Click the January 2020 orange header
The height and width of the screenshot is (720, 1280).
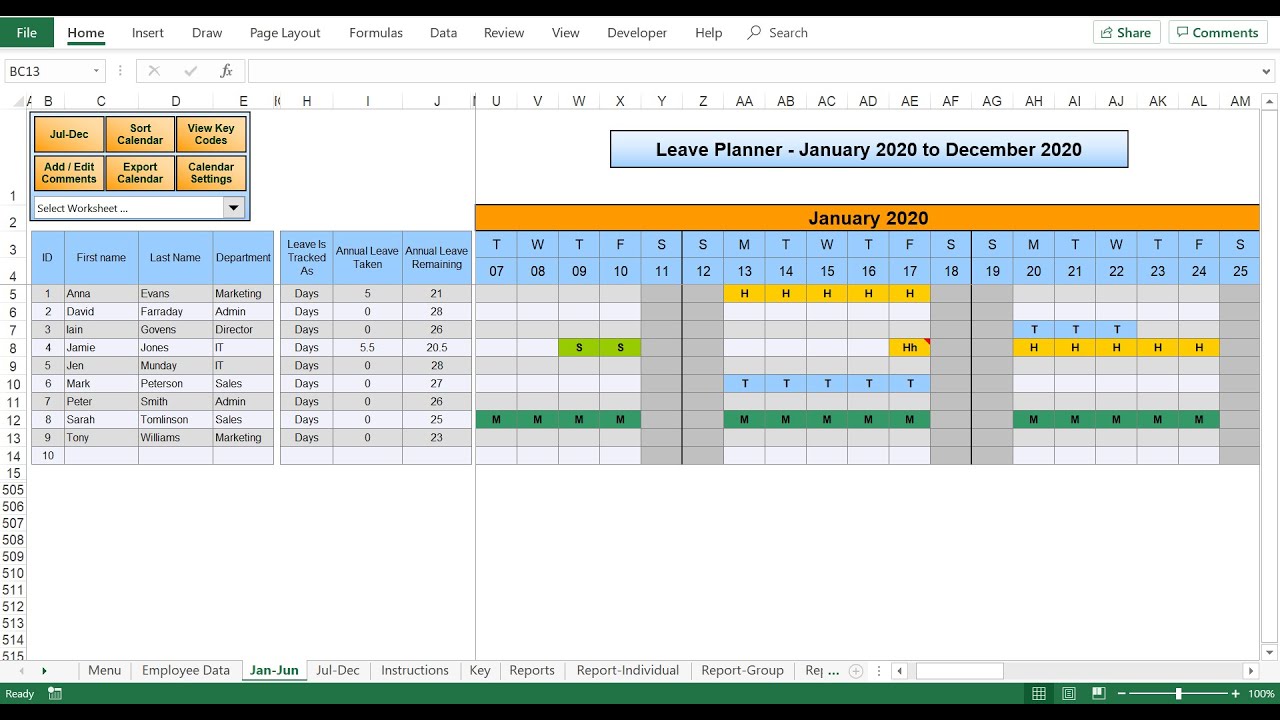868,218
